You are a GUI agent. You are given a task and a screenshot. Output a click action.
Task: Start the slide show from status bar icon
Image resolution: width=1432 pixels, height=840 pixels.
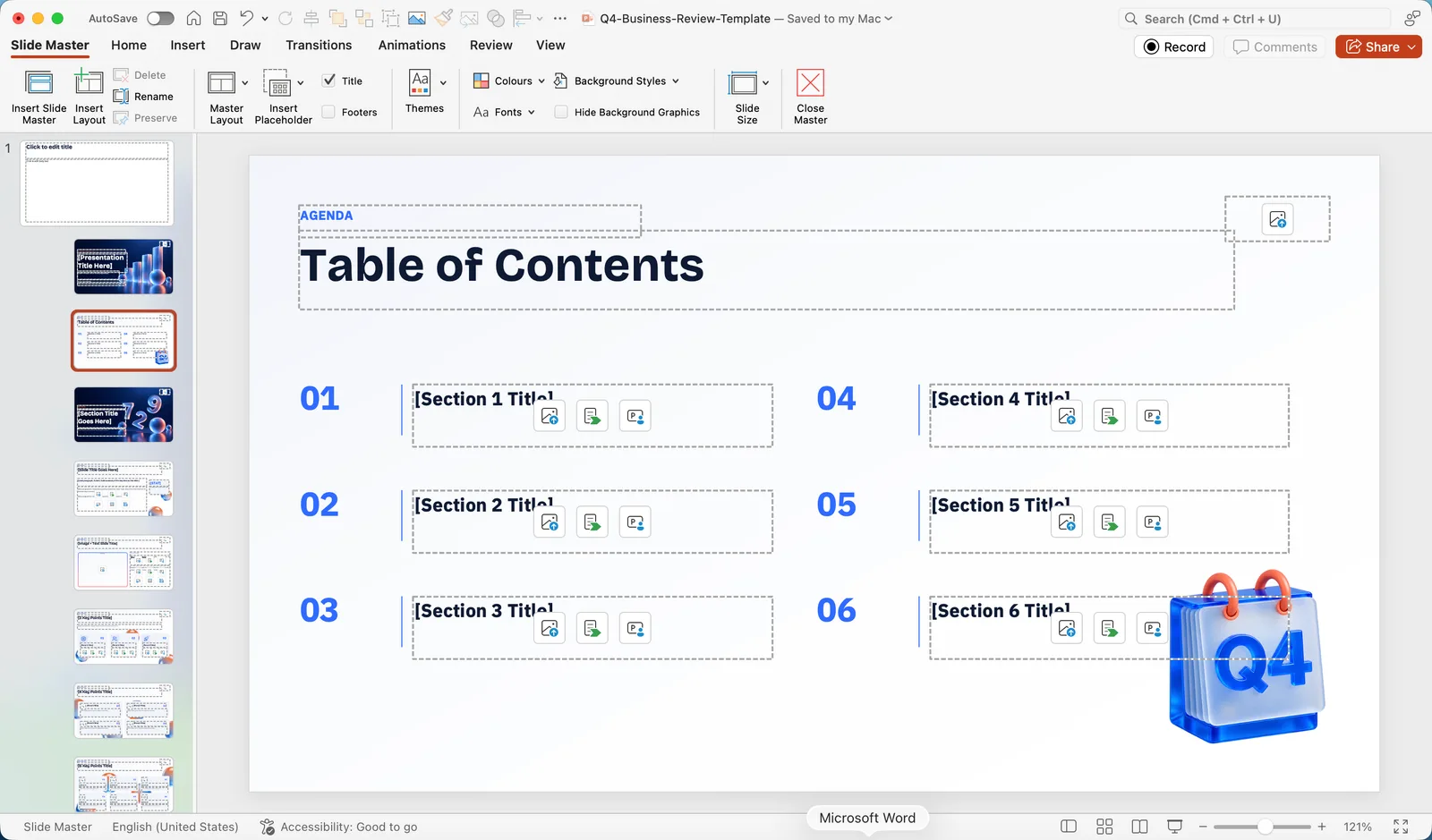pos(1175,827)
